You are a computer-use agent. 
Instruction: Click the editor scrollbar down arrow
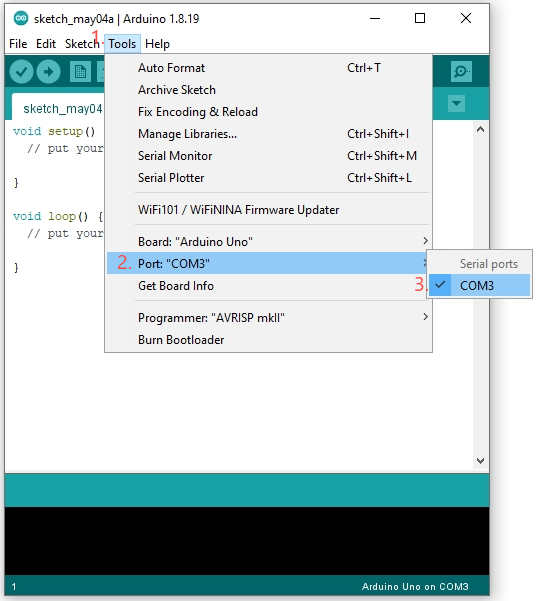click(480, 461)
